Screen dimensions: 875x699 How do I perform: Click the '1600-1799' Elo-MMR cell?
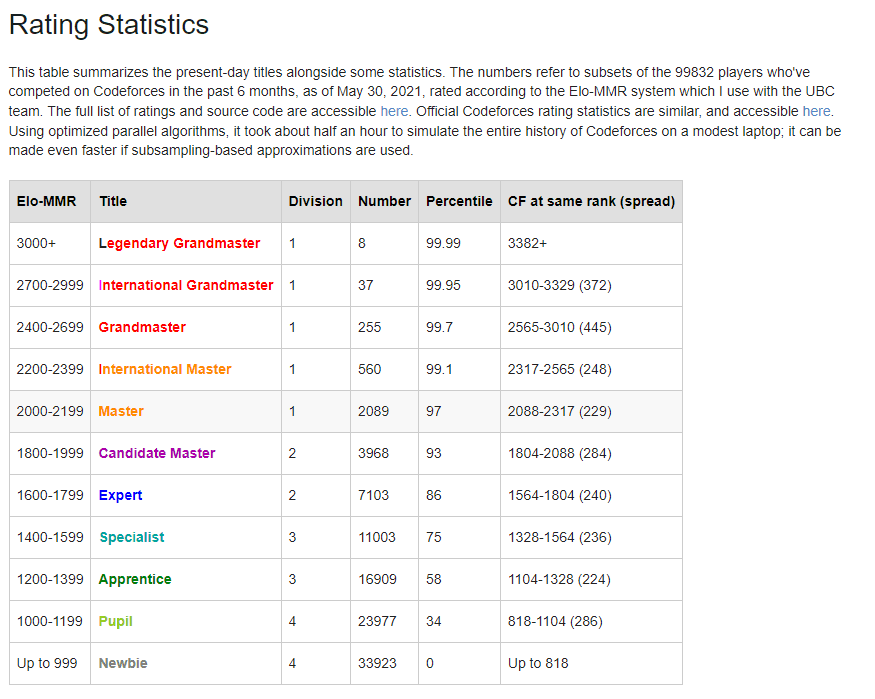(x=50, y=495)
